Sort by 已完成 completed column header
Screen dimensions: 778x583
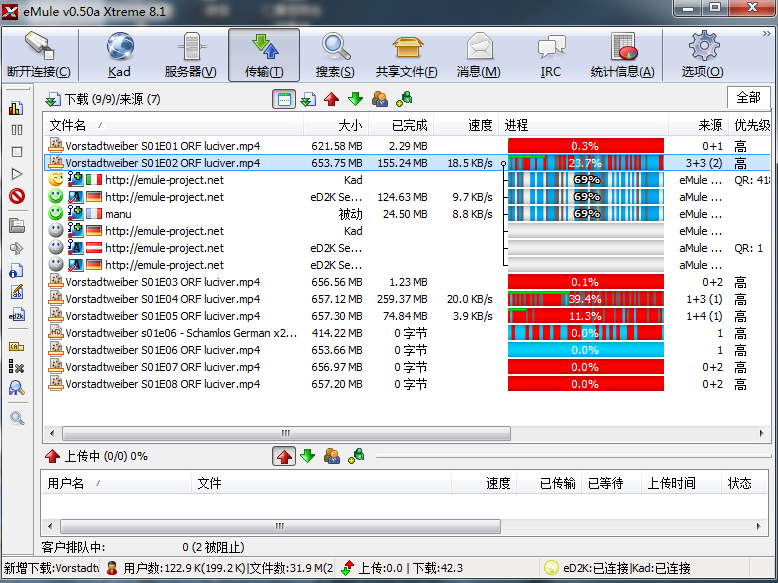(x=401, y=125)
